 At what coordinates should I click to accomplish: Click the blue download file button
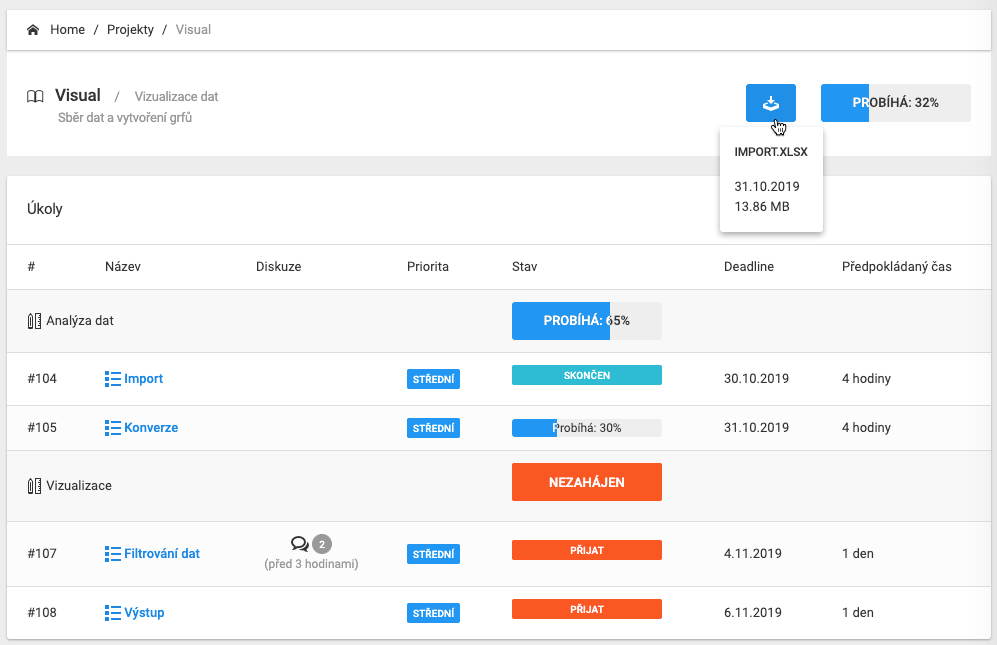coord(770,103)
